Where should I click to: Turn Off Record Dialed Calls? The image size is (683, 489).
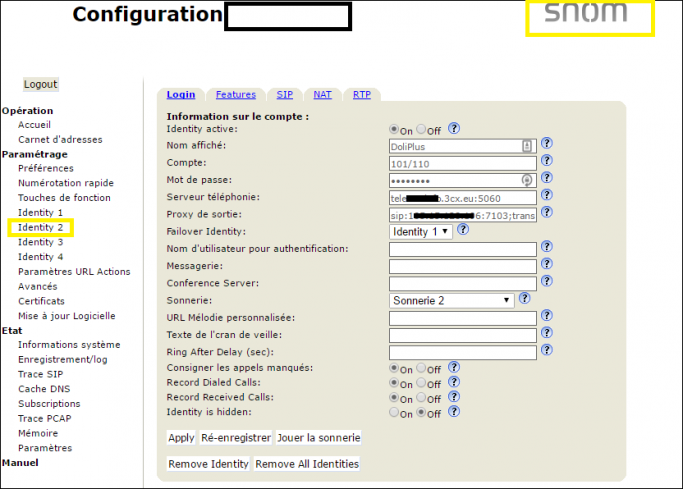(x=421, y=383)
